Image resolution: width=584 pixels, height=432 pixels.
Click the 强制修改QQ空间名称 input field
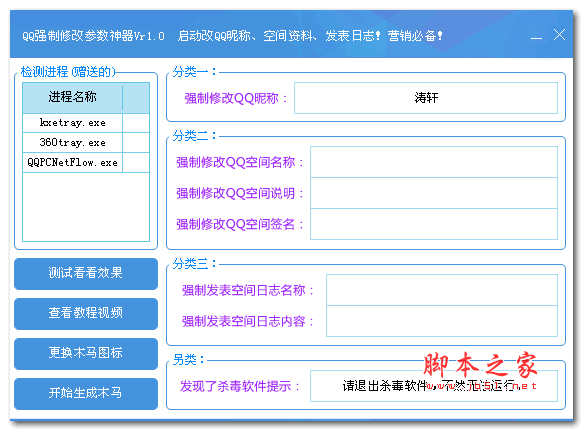pos(434,162)
